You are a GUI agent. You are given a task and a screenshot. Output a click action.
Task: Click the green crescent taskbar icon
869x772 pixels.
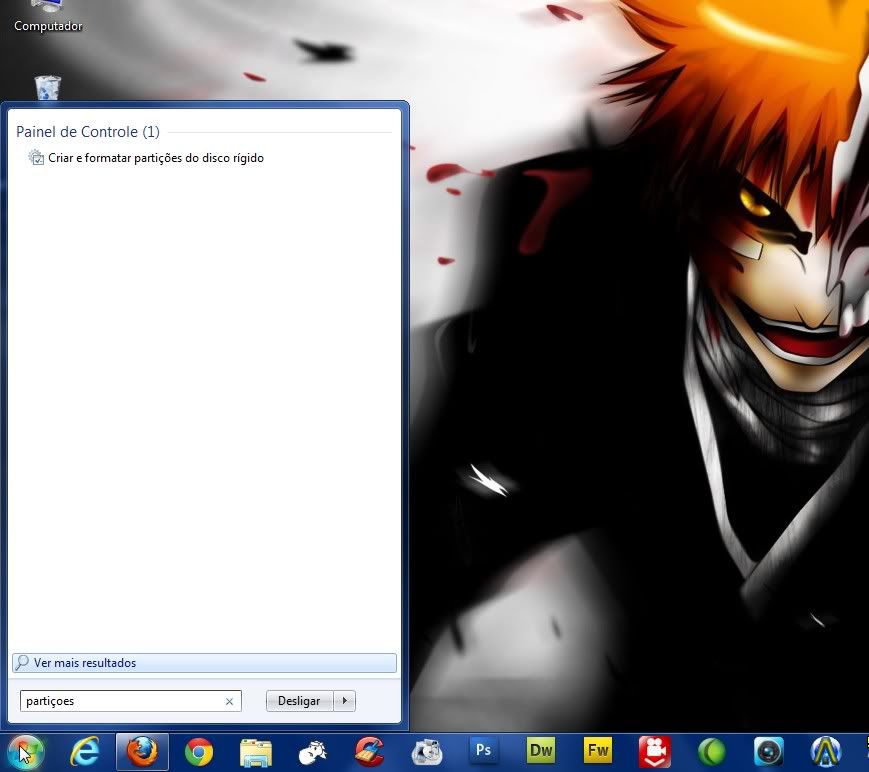pyautogui.click(x=712, y=751)
